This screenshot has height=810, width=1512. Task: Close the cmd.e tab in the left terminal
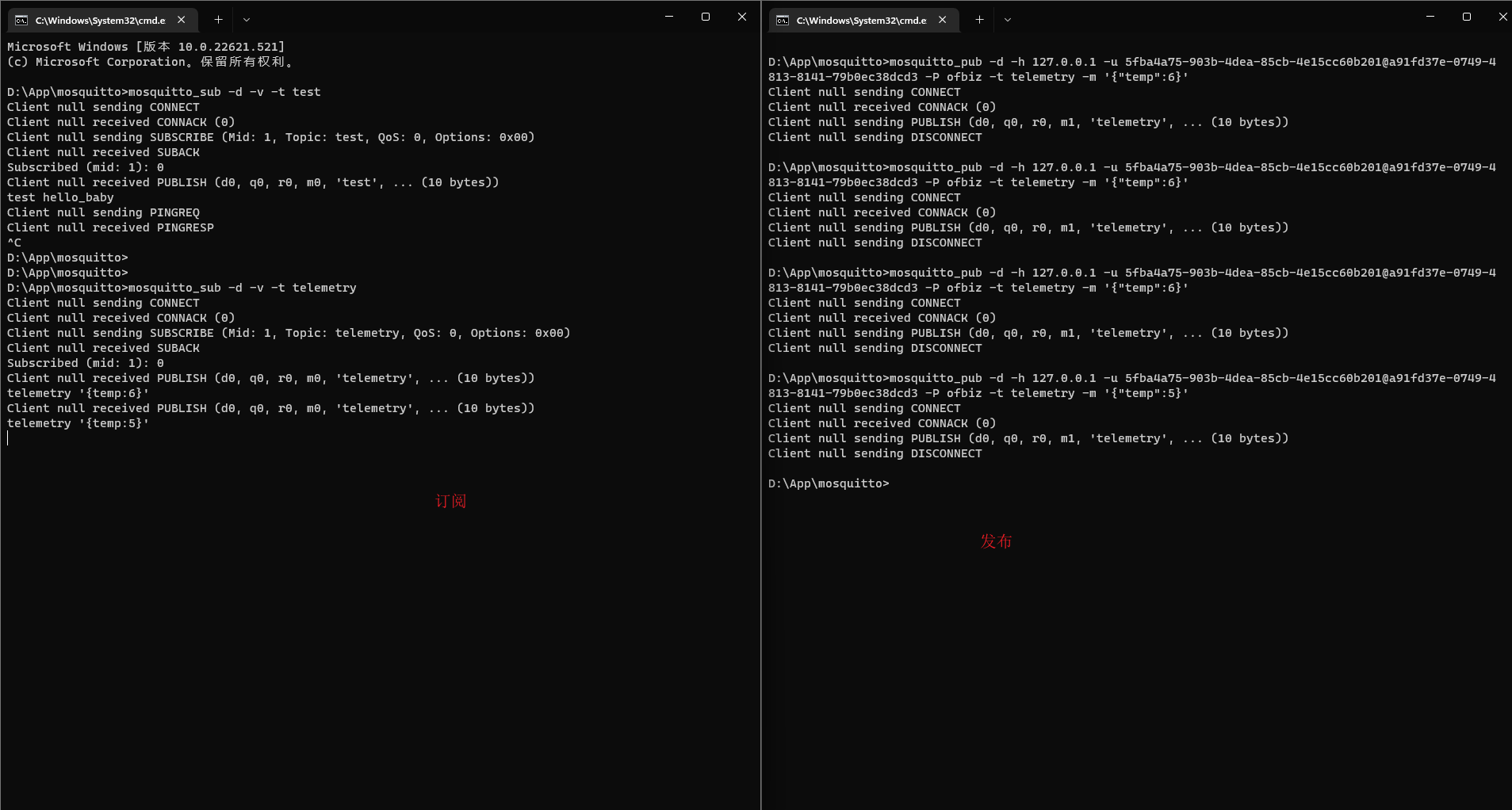click(x=181, y=19)
